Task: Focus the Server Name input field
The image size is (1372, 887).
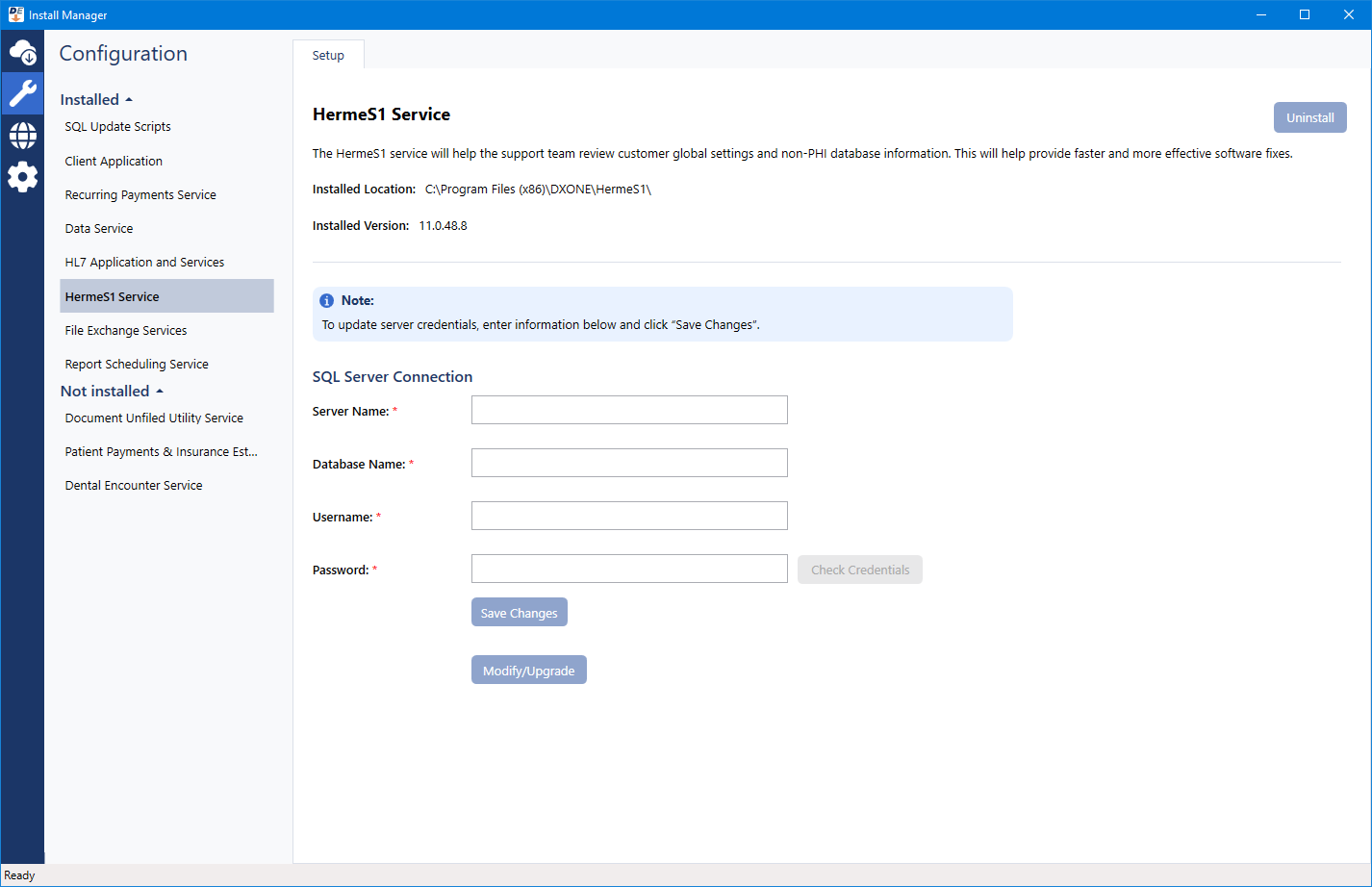Action: [x=629, y=410]
